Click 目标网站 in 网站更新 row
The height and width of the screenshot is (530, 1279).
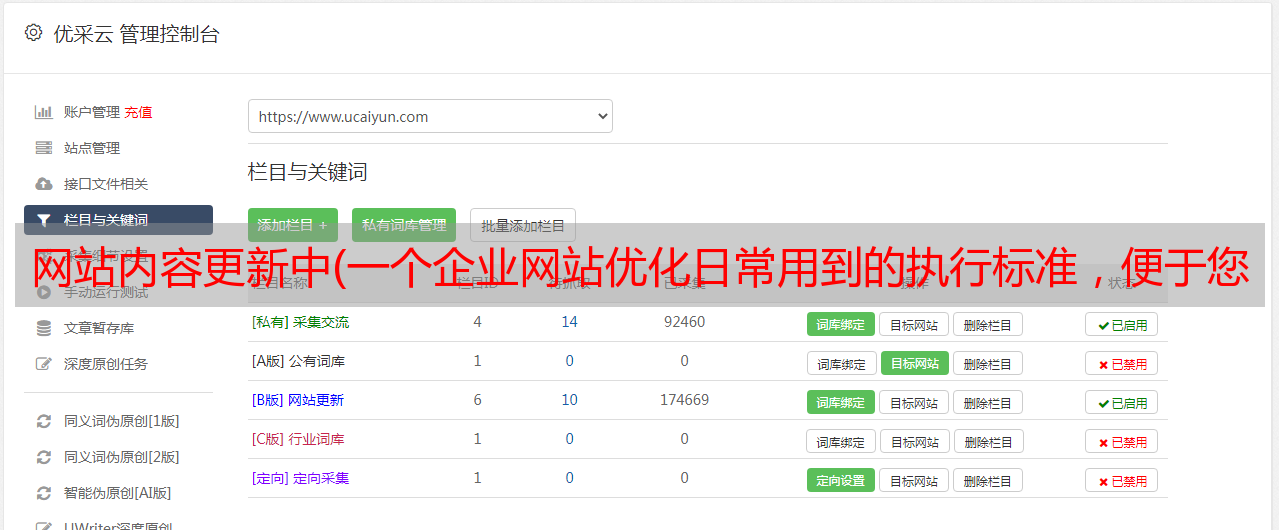tap(914, 402)
